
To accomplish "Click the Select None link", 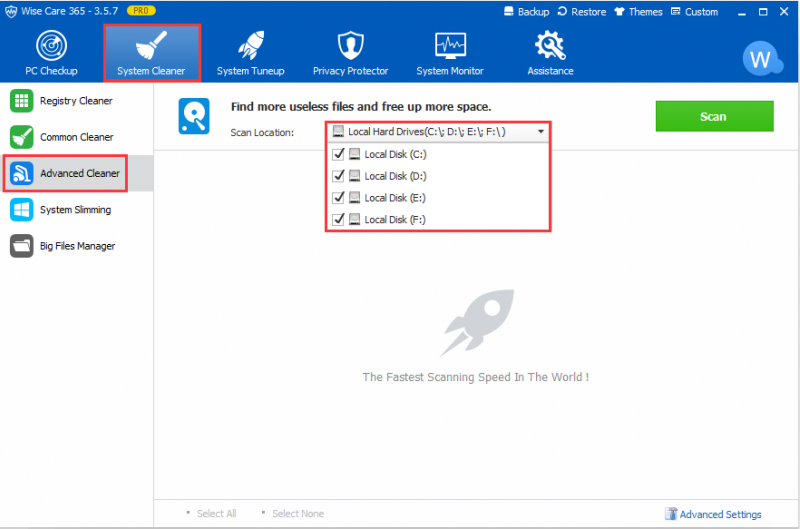I will pos(298,514).
